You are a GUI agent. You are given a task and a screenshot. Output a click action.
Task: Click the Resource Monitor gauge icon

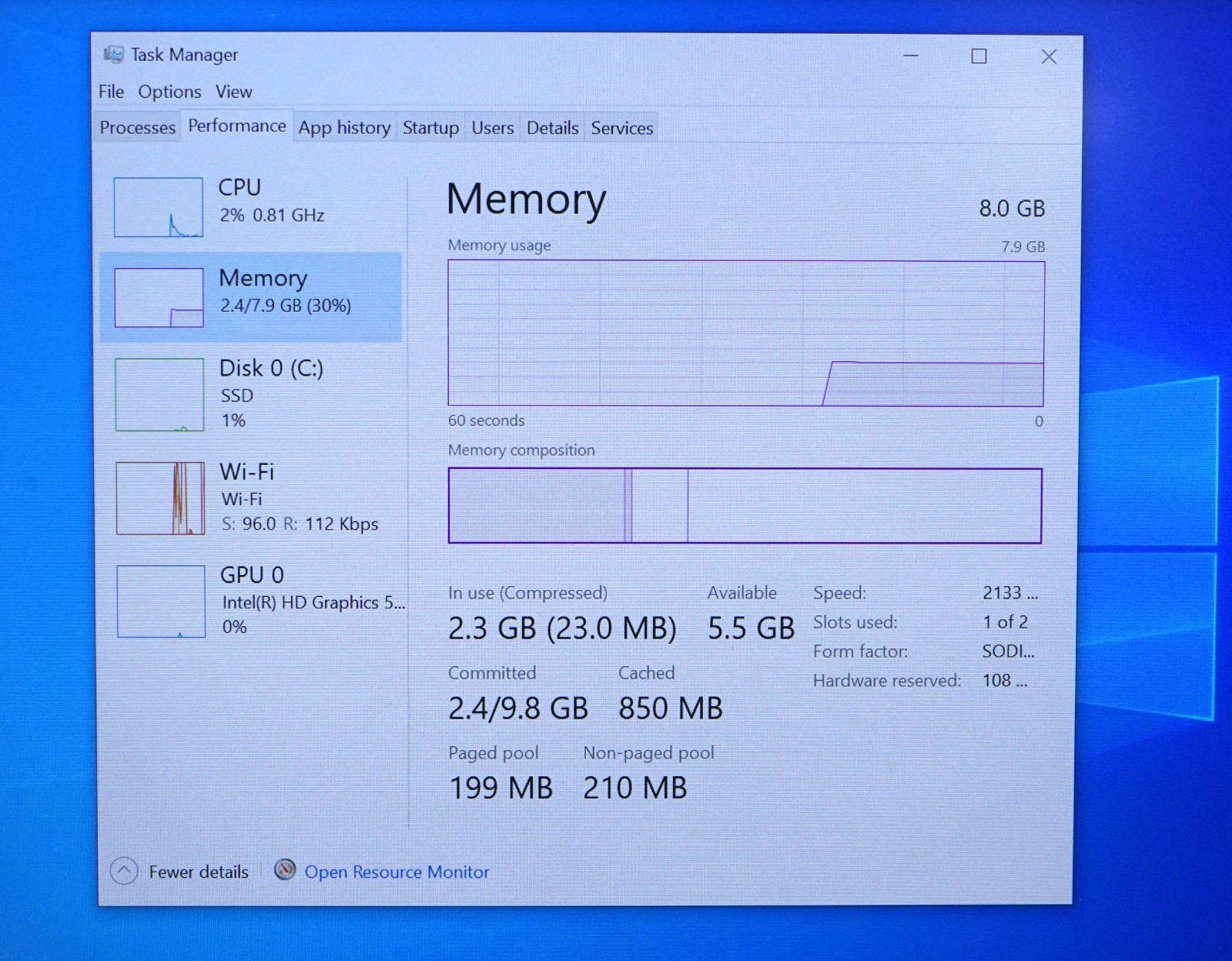pyautogui.click(x=285, y=869)
